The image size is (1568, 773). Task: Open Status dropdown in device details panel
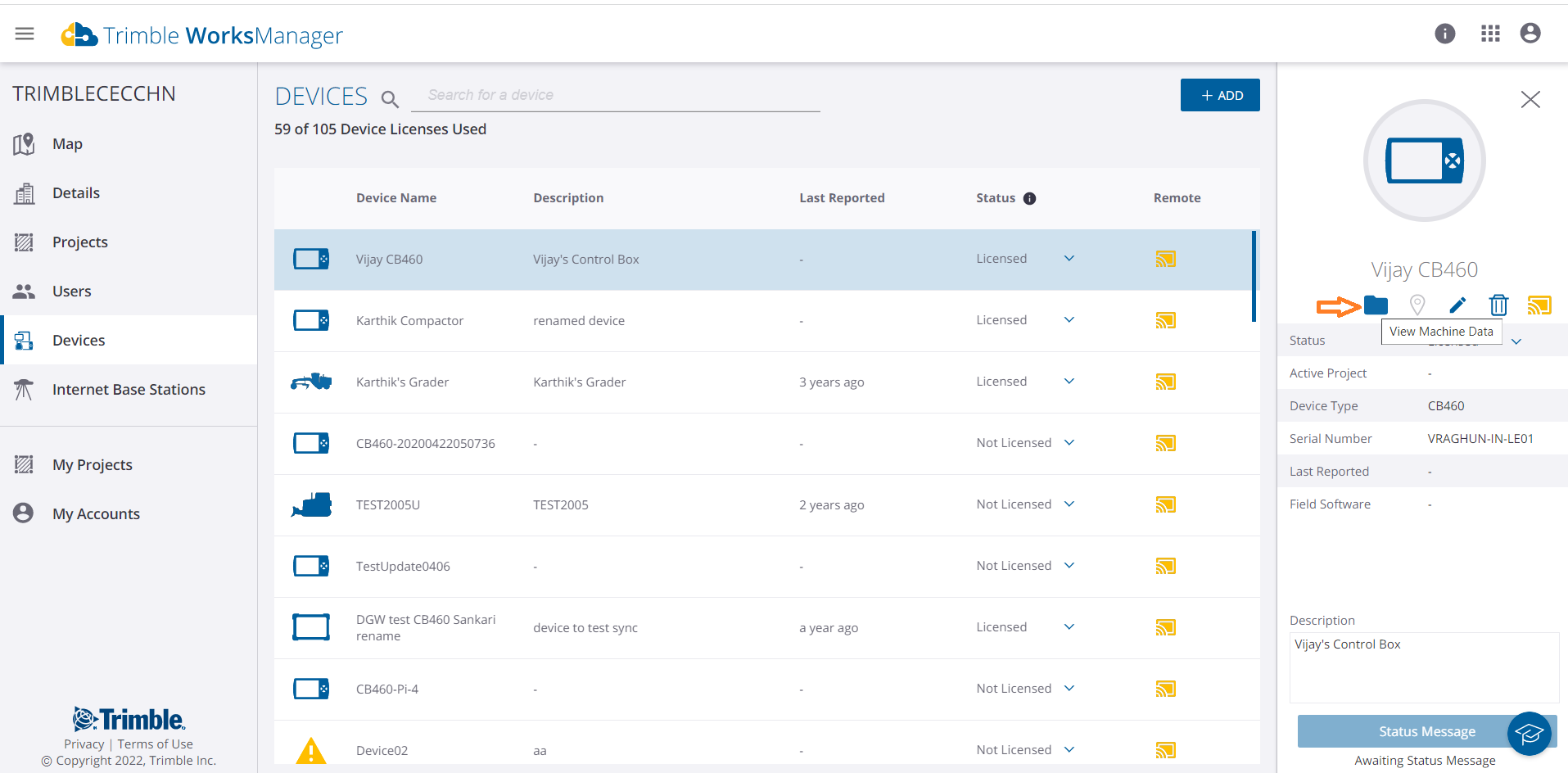point(1516,341)
